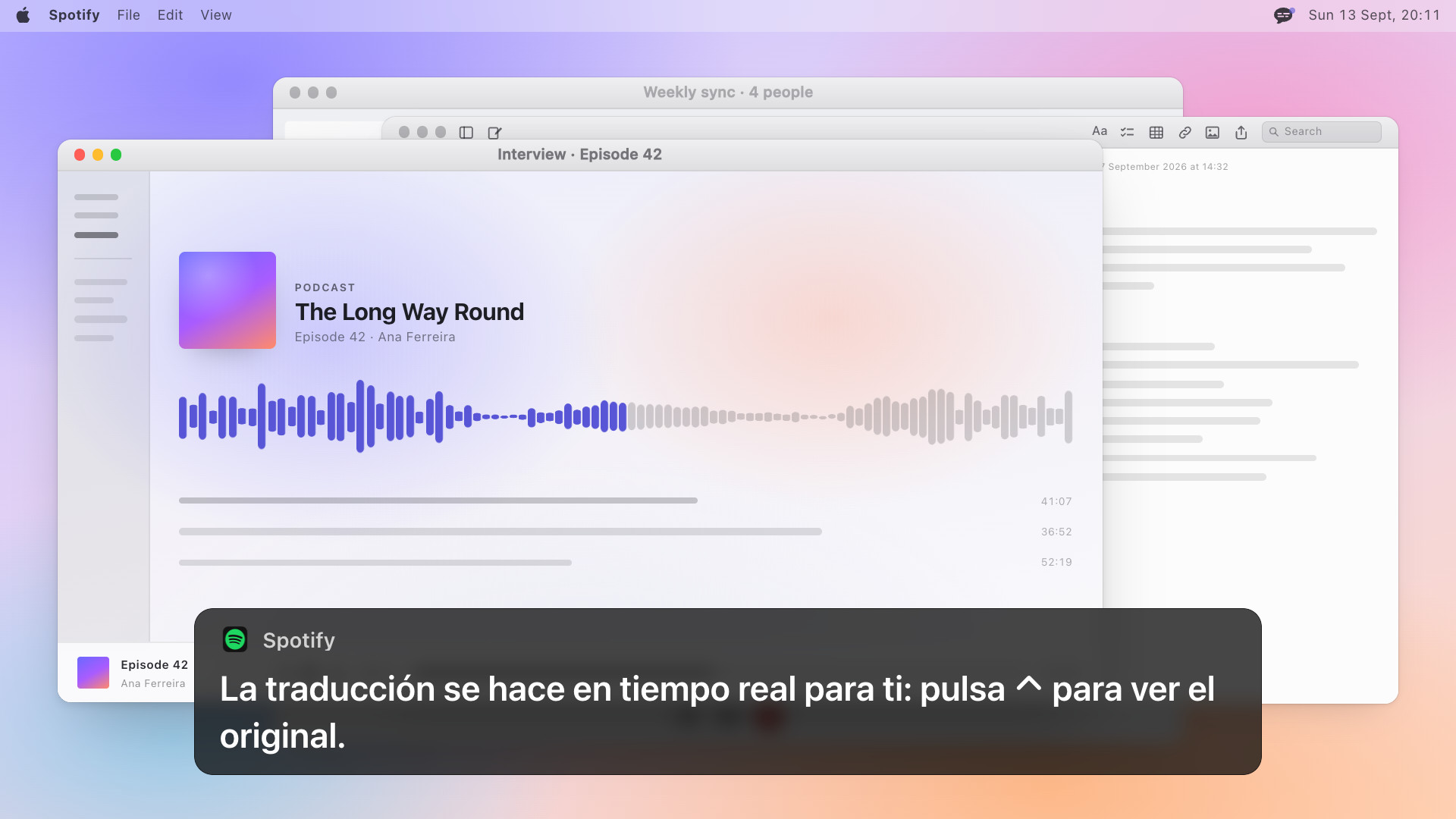Click the Weekly sync window title bar
The width and height of the screenshot is (1456, 819).
[x=728, y=93]
